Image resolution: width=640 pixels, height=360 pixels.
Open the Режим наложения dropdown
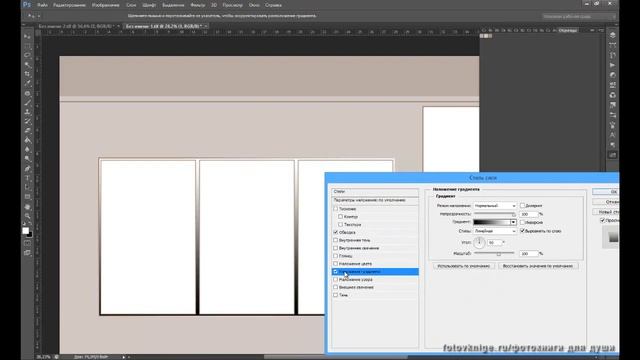495,206
